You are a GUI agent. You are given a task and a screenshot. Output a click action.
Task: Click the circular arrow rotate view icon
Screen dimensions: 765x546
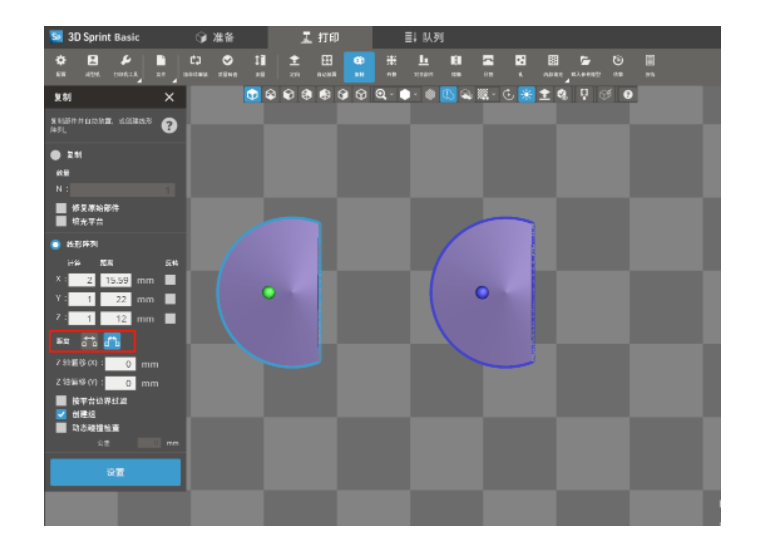[x=508, y=94]
